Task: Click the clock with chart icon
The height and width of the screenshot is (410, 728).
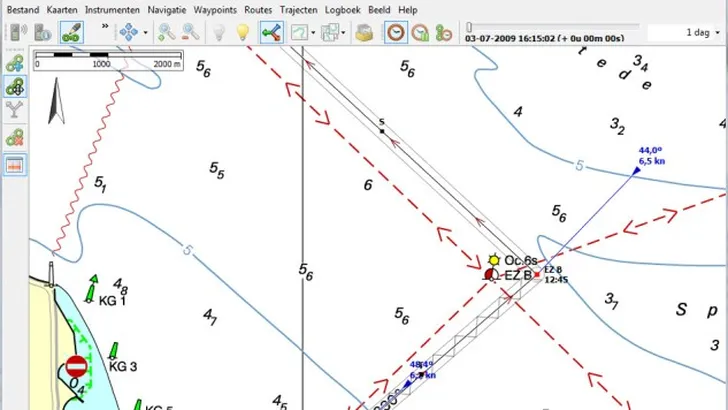Action: point(421,31)
